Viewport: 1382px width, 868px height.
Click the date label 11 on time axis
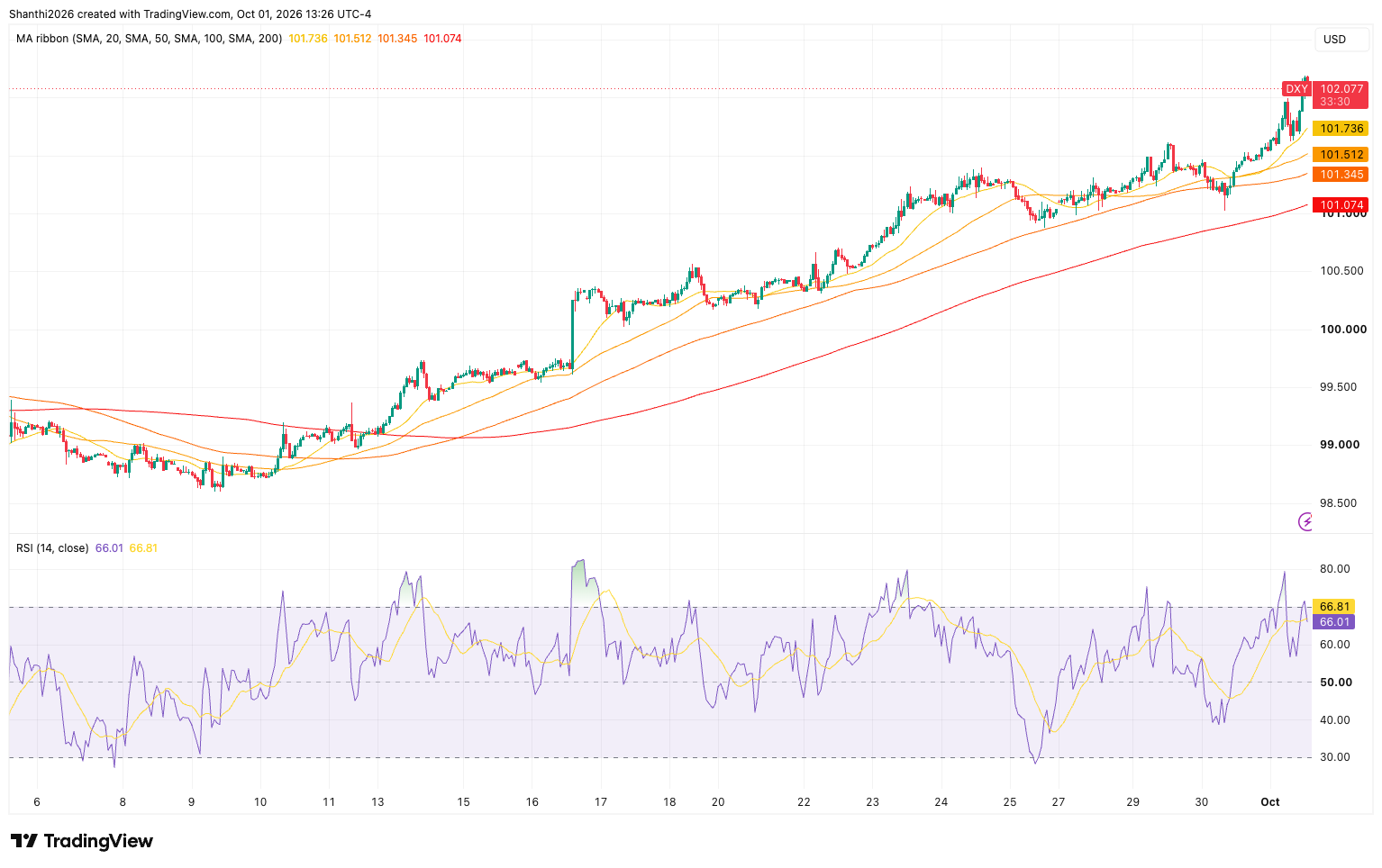329,801
